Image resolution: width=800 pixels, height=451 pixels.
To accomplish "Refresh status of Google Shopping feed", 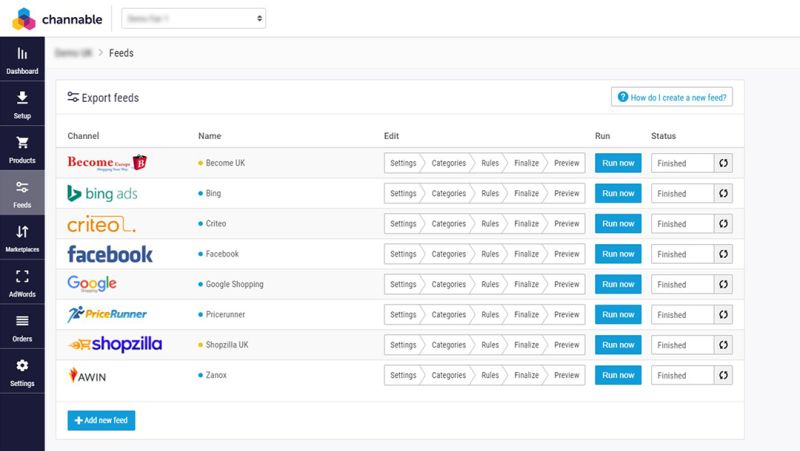I will tap(723, 284).
